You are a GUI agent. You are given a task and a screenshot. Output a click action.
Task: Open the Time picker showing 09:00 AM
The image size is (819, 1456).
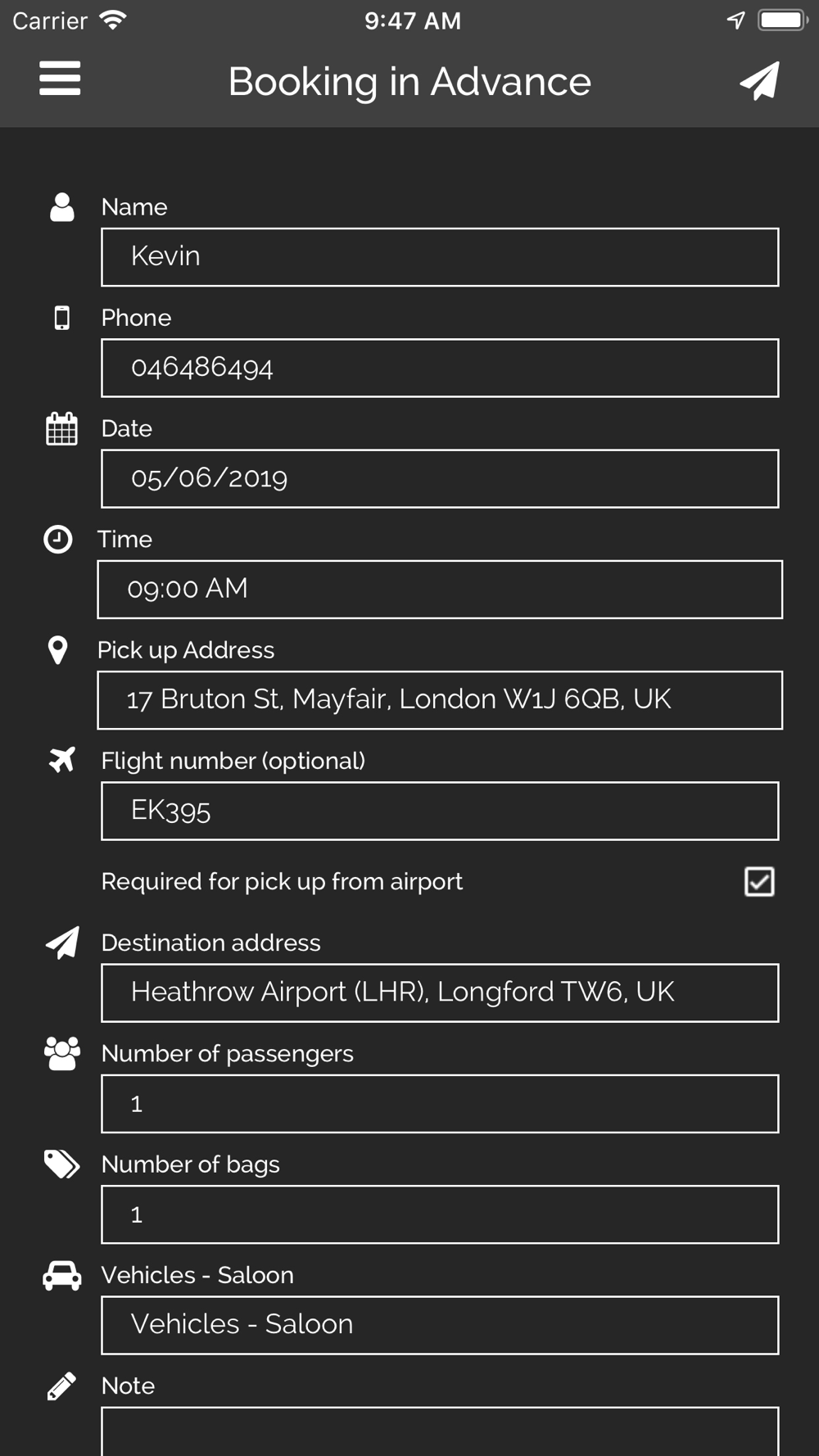(x=440, y=590)
